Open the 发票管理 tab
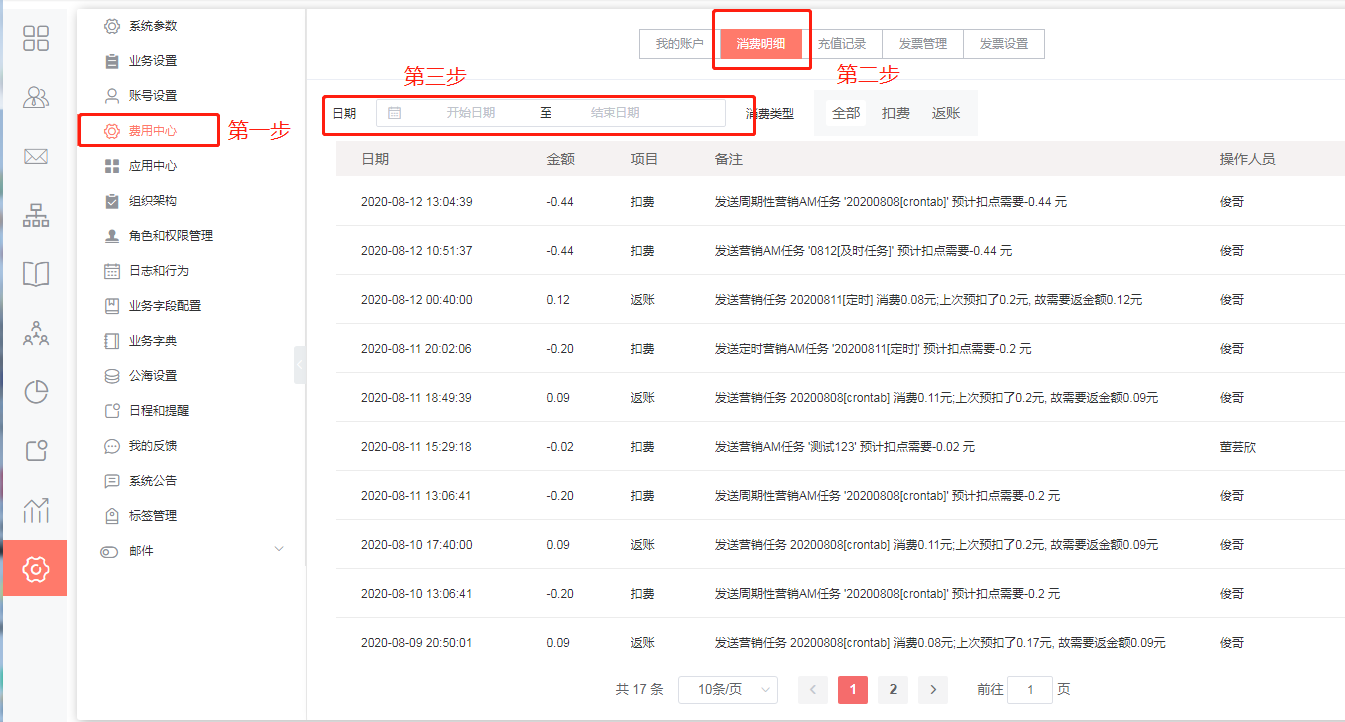 (x=923, y=44)
